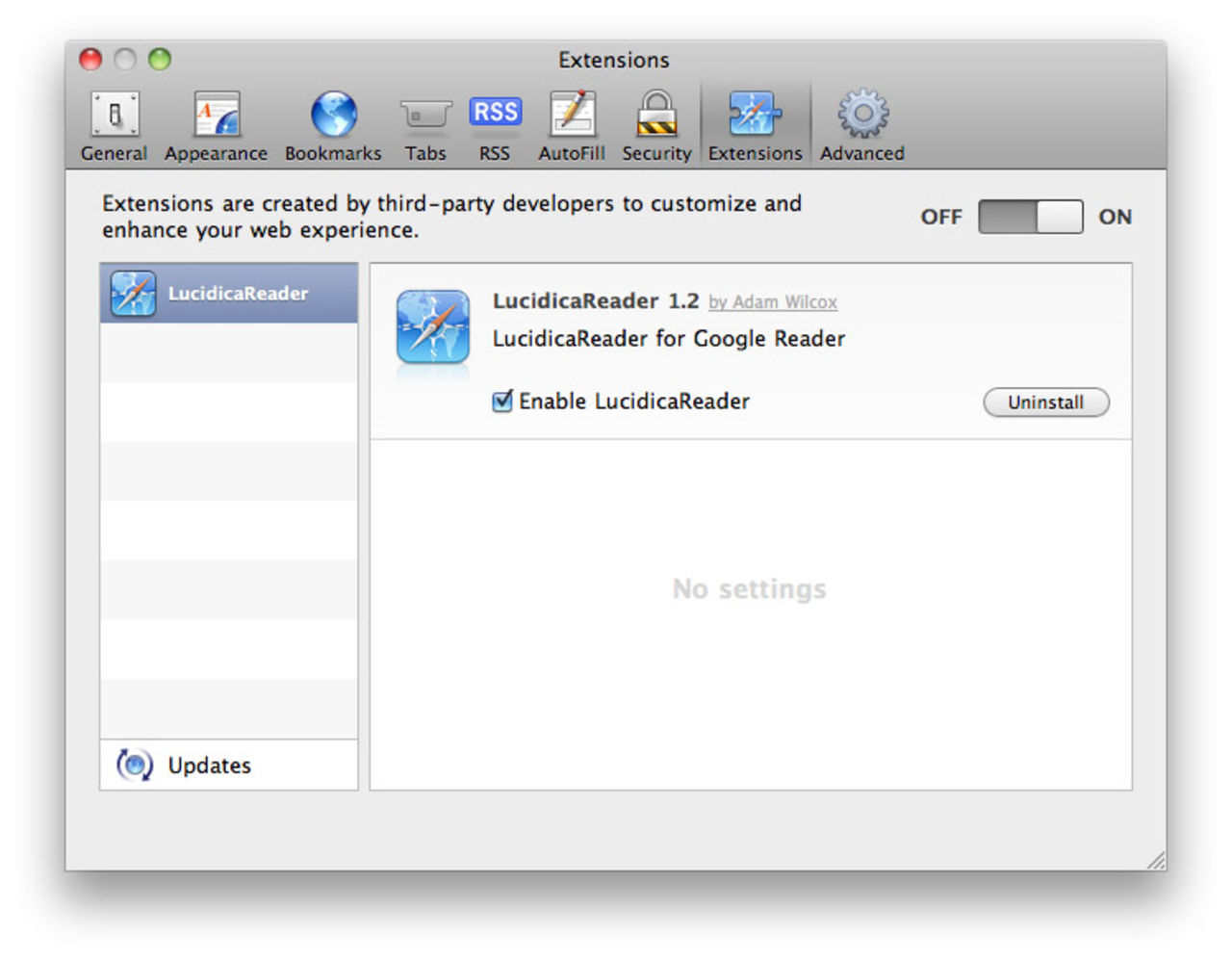Click Updates at the bottom of sidebar

point(209,766)
